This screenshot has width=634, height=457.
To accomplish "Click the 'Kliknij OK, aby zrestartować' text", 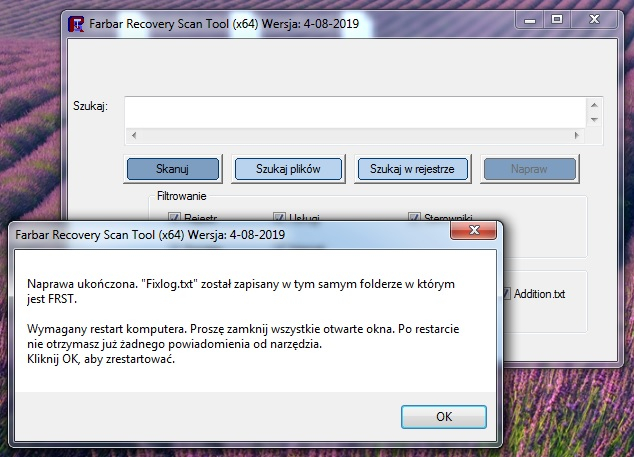I will pyautogui.click(x=101, y=359).
